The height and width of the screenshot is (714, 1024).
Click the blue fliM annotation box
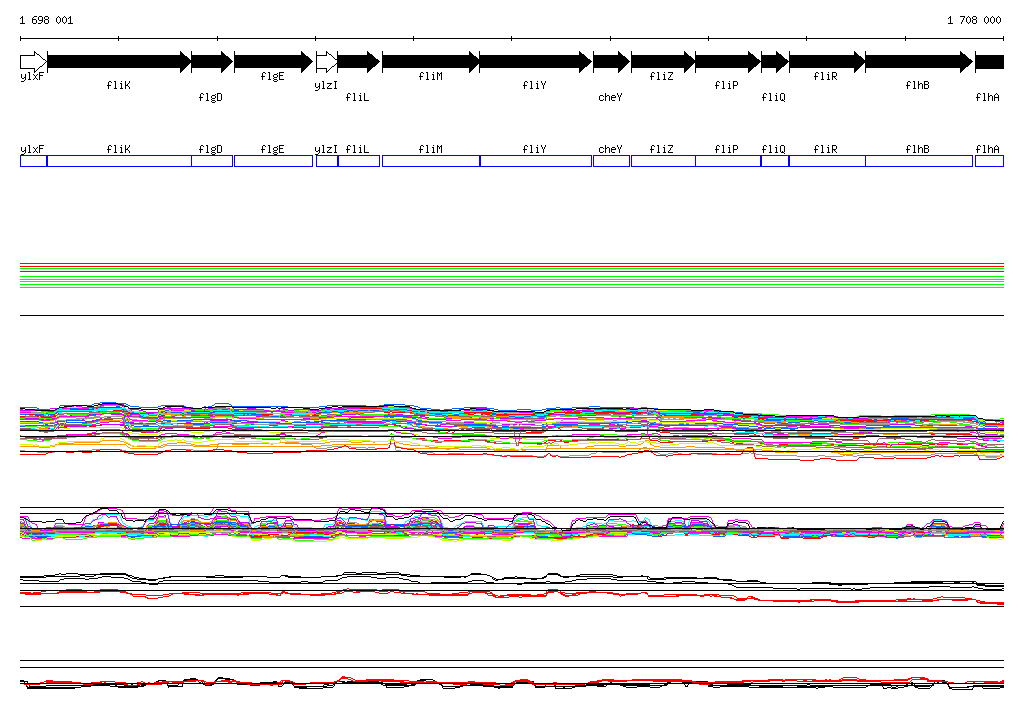pyautogui.click(x=431, y=161)
